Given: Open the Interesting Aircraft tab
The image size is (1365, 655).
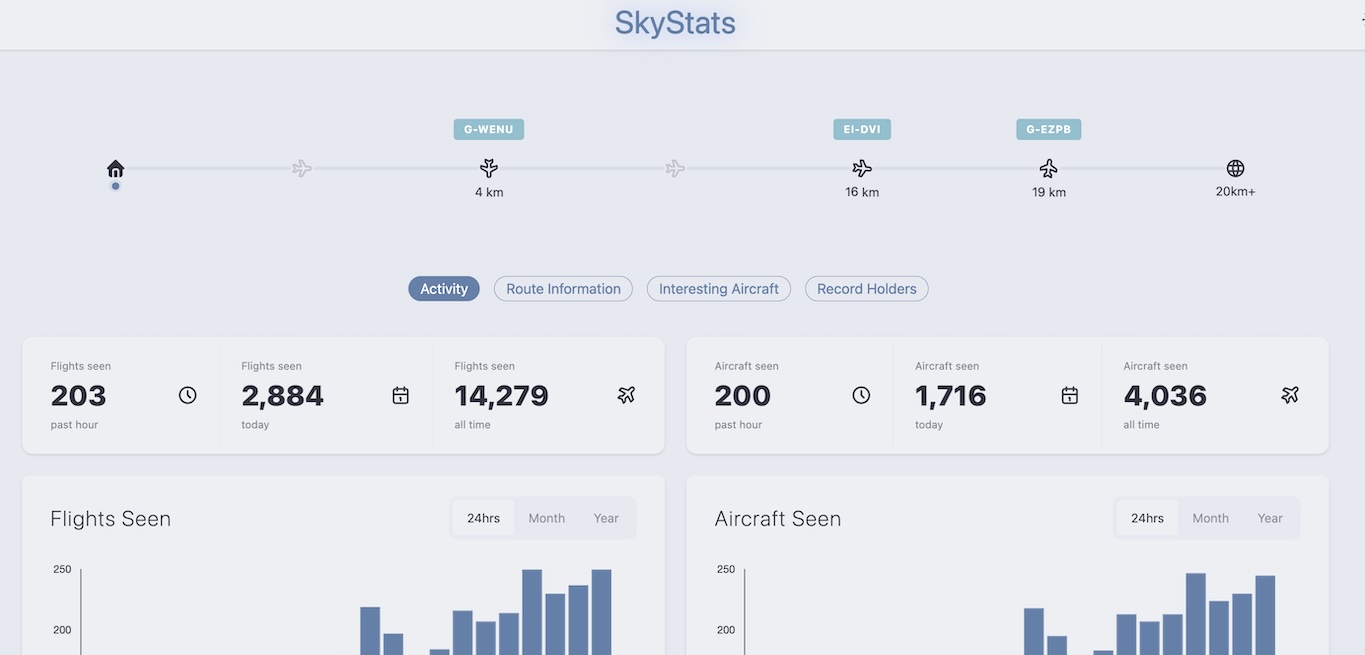Looking at the screenshot, I should [x=718, y=289].
